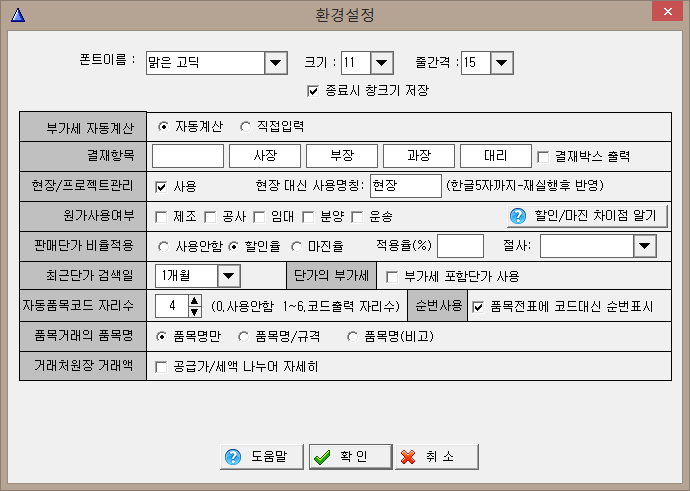Decrease 자동품목코드 자리수 with down arrow

pos(195,312)
